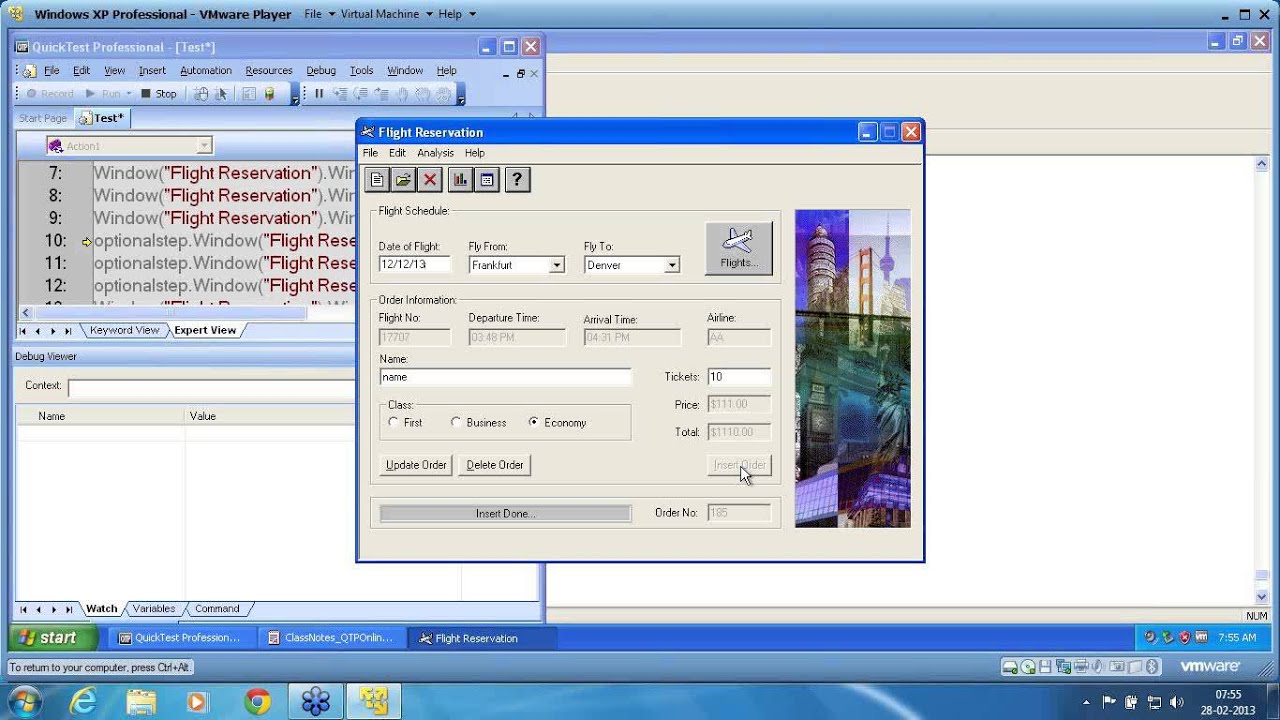Click the speaker volume icon in system tray
Image resolution: width=1280 pixels, height=720 pixels.
click(1176, 702)
